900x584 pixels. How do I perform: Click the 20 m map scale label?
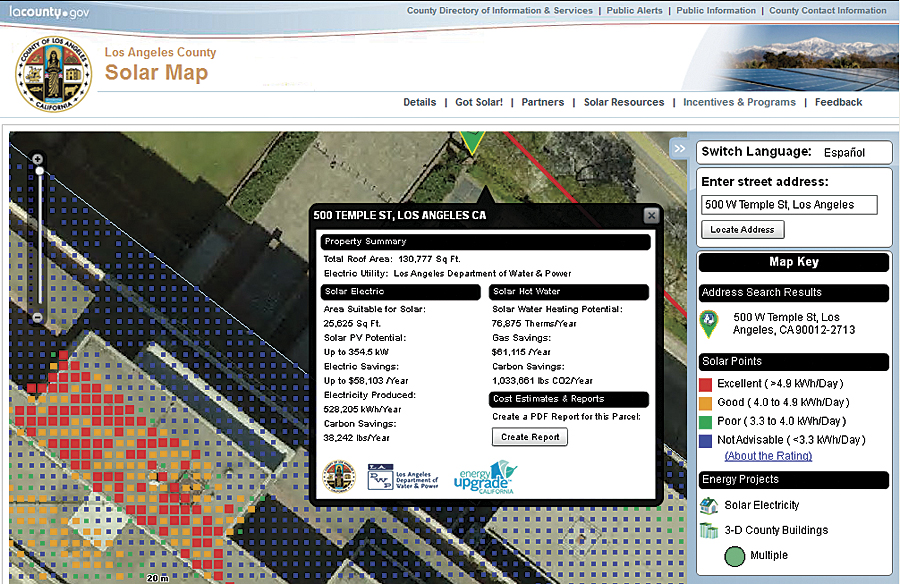(x=158, y=578)
